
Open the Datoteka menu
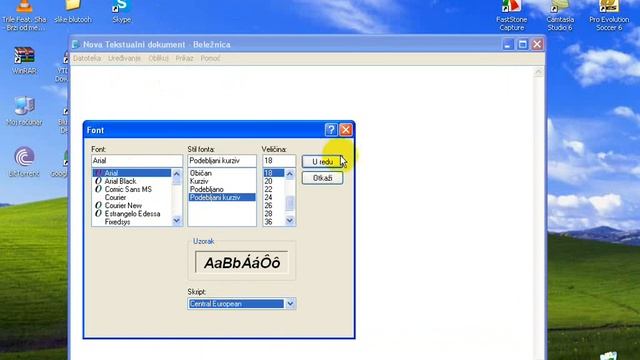pyautogui.click(x=87, y=58)
